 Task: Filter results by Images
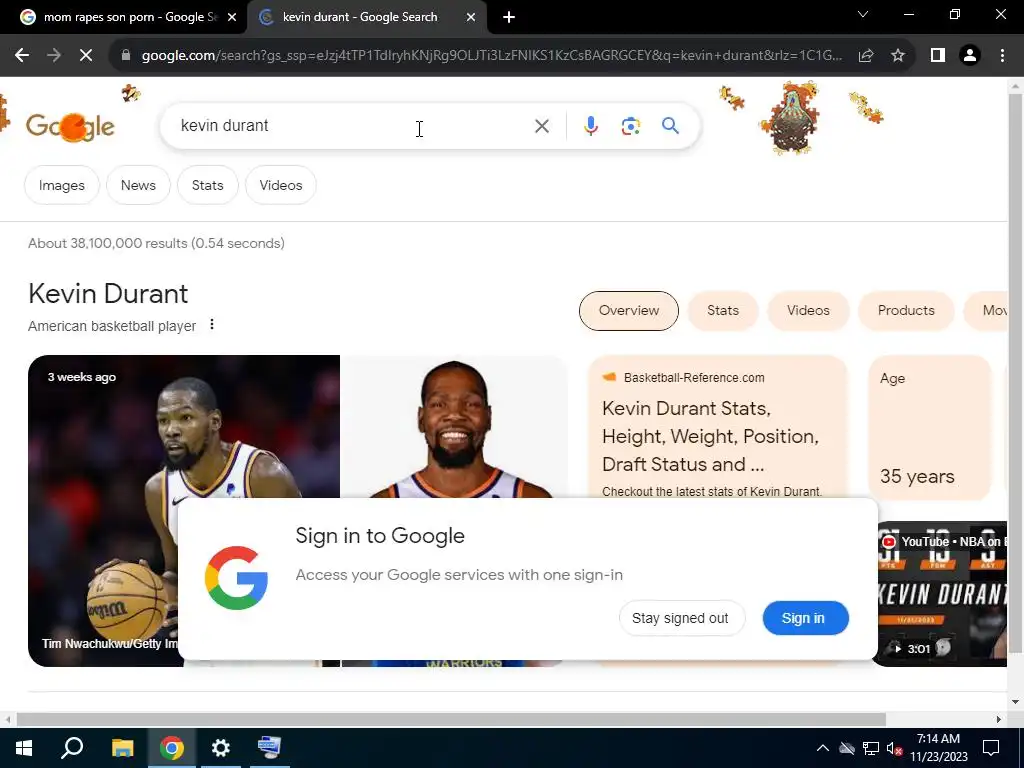pos(61,185)
